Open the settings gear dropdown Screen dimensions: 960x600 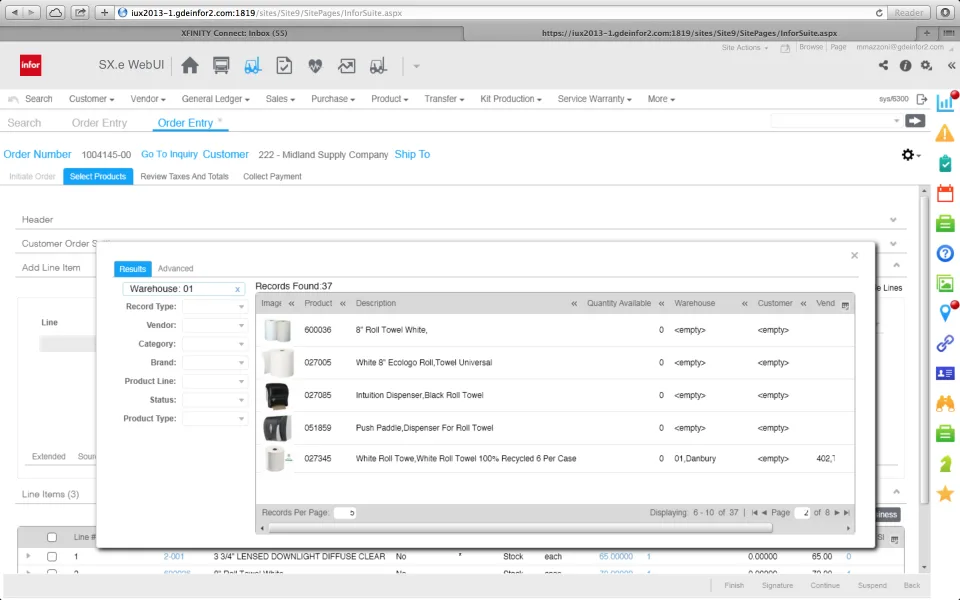point(911,155)
